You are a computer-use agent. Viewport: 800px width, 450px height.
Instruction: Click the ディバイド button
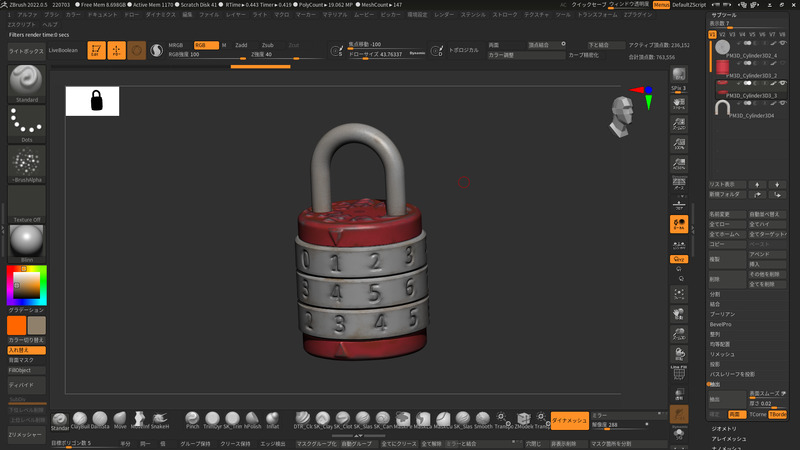pyautogui.click(x=26, y=385)
